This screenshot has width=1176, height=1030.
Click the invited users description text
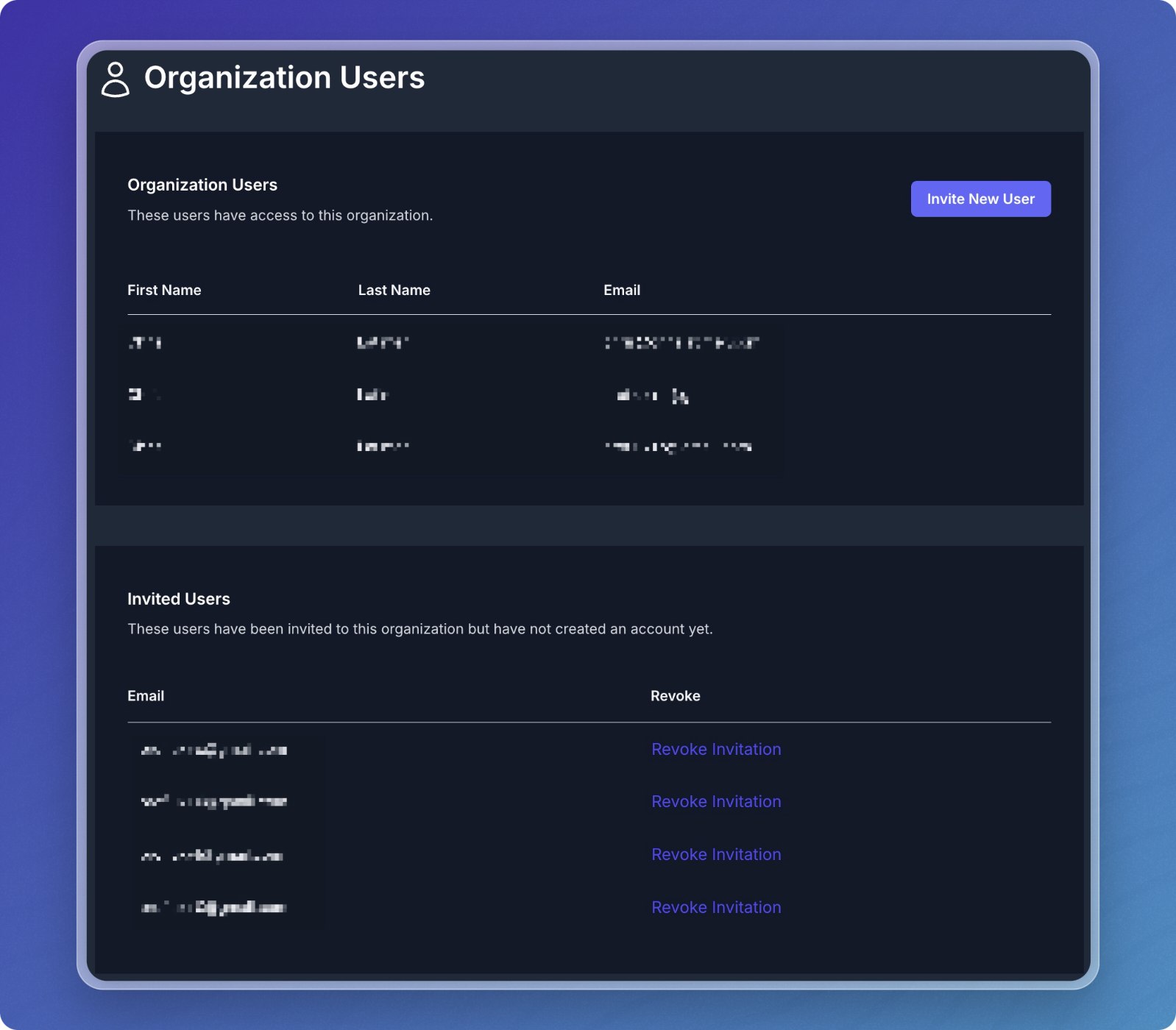(419, 629)
